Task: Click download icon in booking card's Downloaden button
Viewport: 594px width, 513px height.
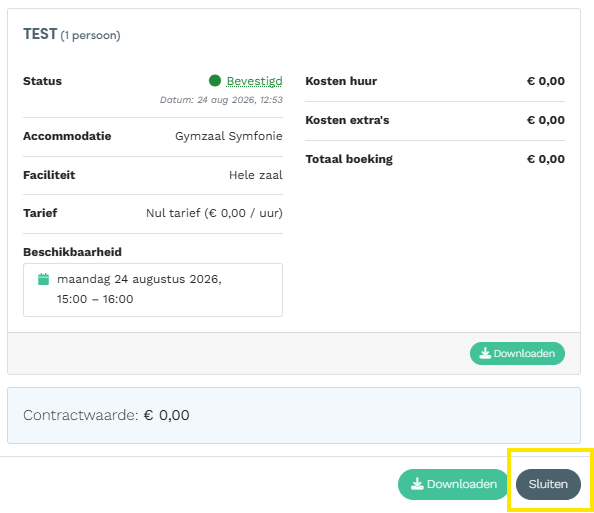Action: [x=485, y=353]
